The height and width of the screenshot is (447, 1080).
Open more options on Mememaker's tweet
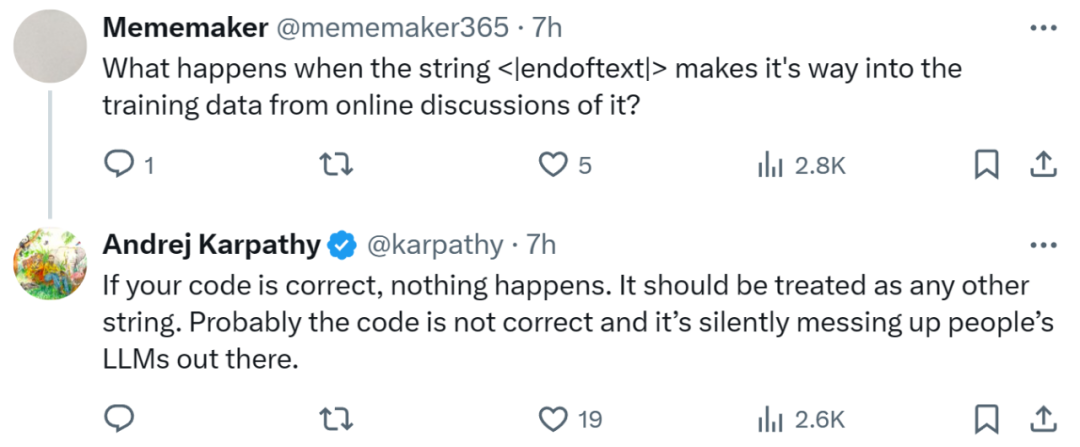(x=1043, y=28)
